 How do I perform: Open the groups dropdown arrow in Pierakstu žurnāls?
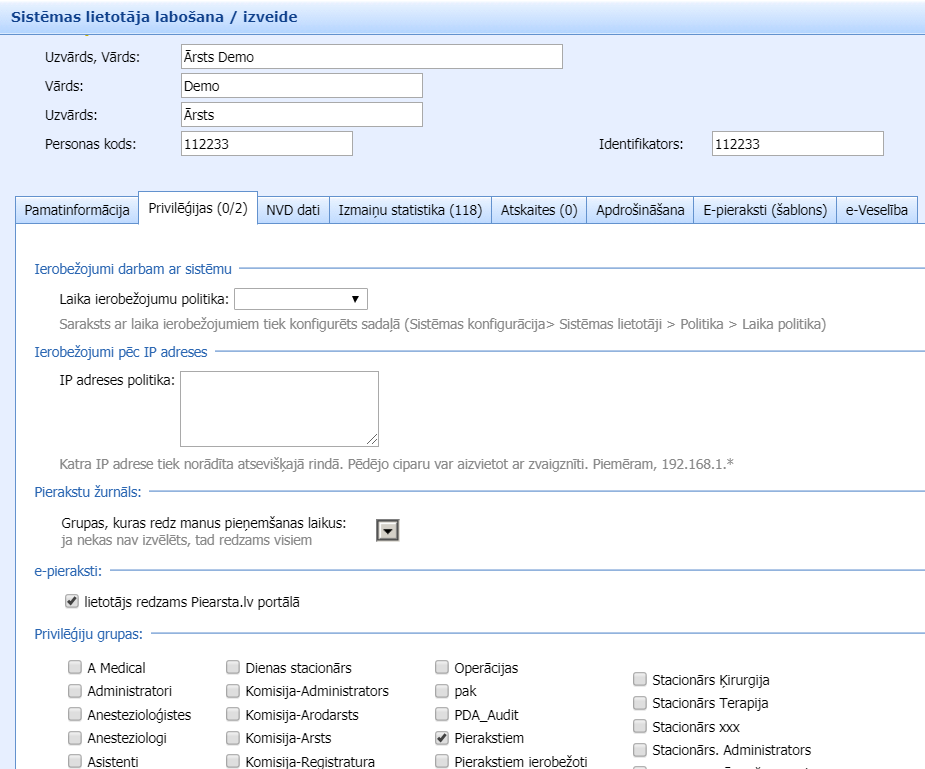click(x=387, y=531)
